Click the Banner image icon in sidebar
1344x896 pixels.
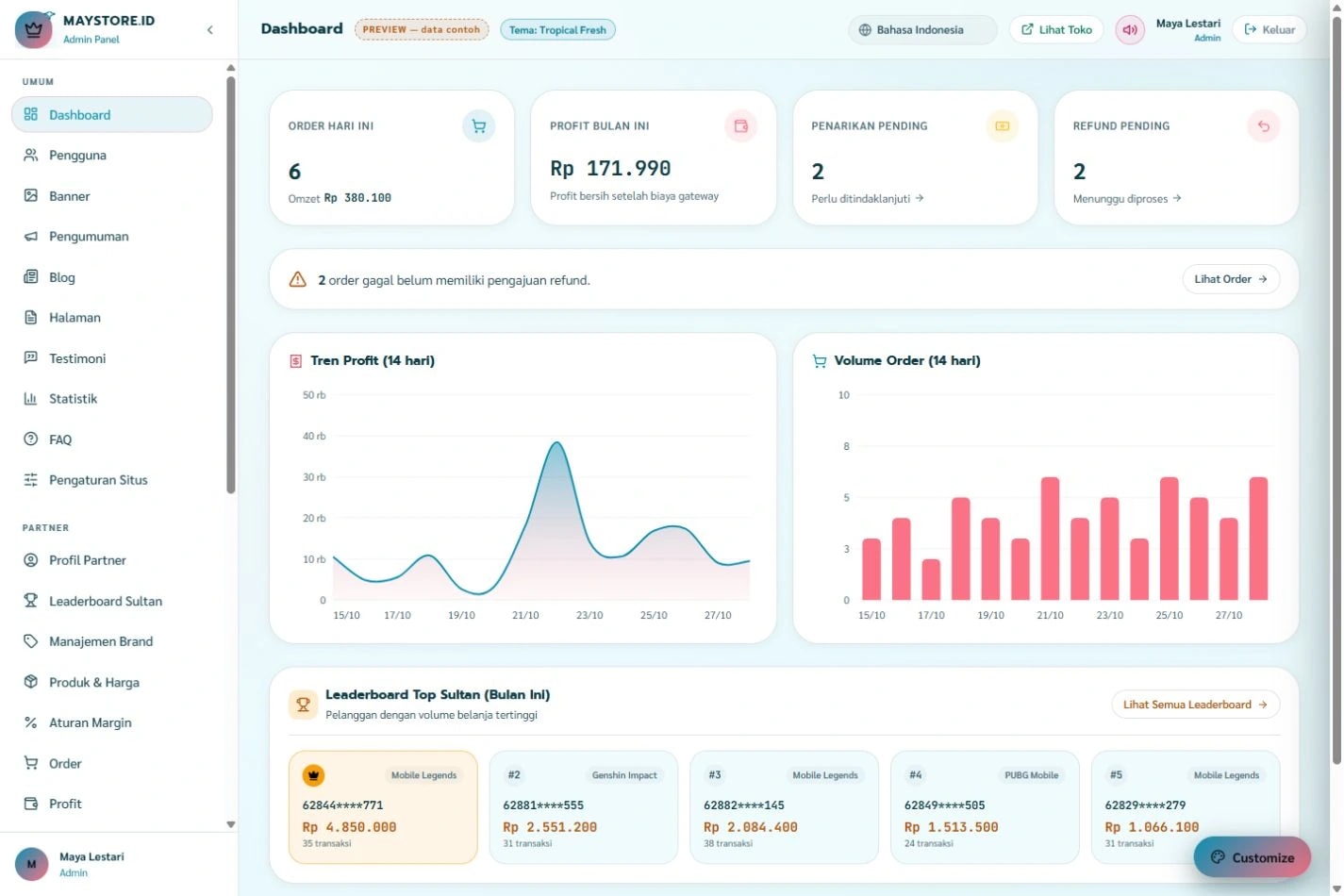[31, 196]
